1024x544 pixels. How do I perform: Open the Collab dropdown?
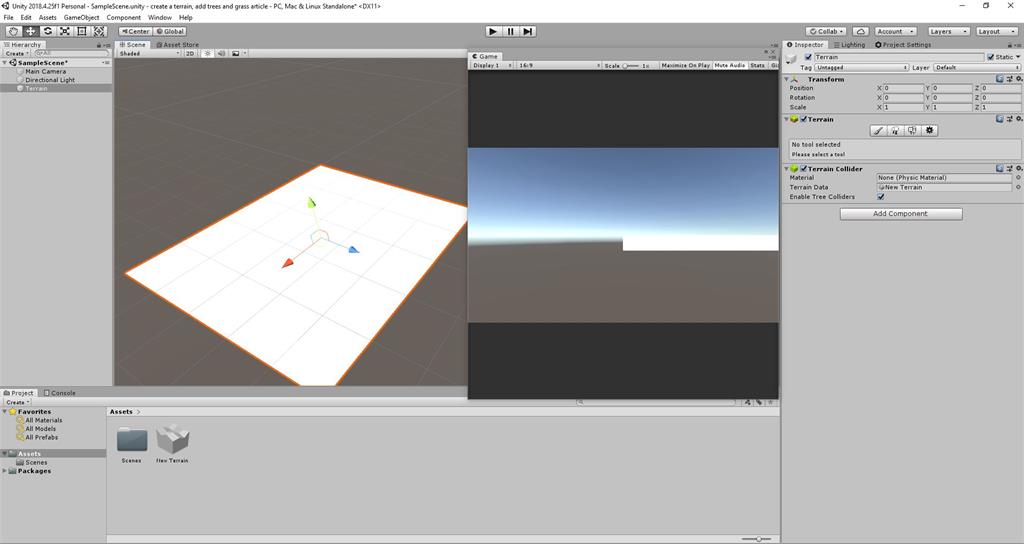coord(826,31)
